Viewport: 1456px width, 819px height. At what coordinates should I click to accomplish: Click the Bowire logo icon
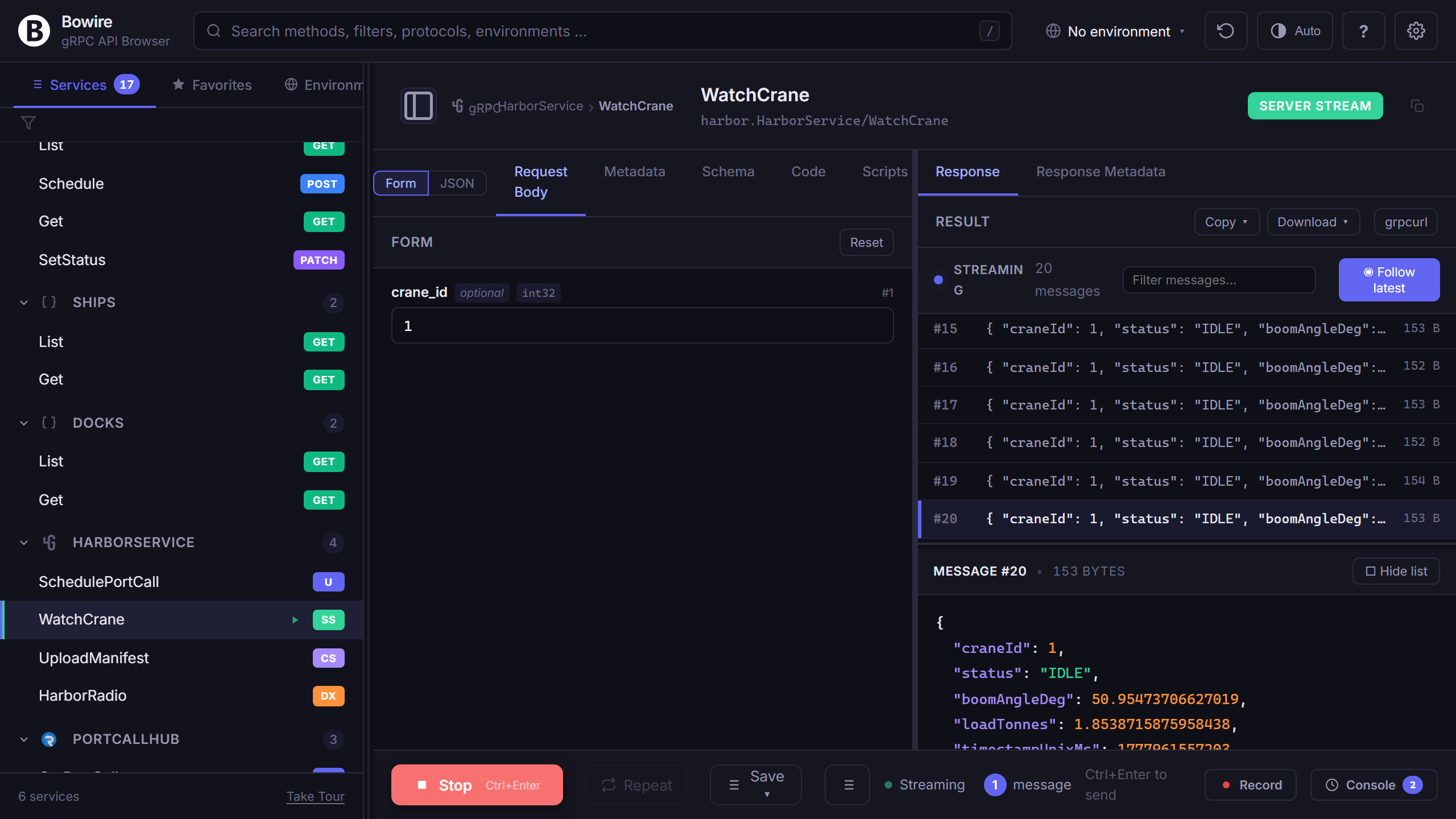(34, 31)
